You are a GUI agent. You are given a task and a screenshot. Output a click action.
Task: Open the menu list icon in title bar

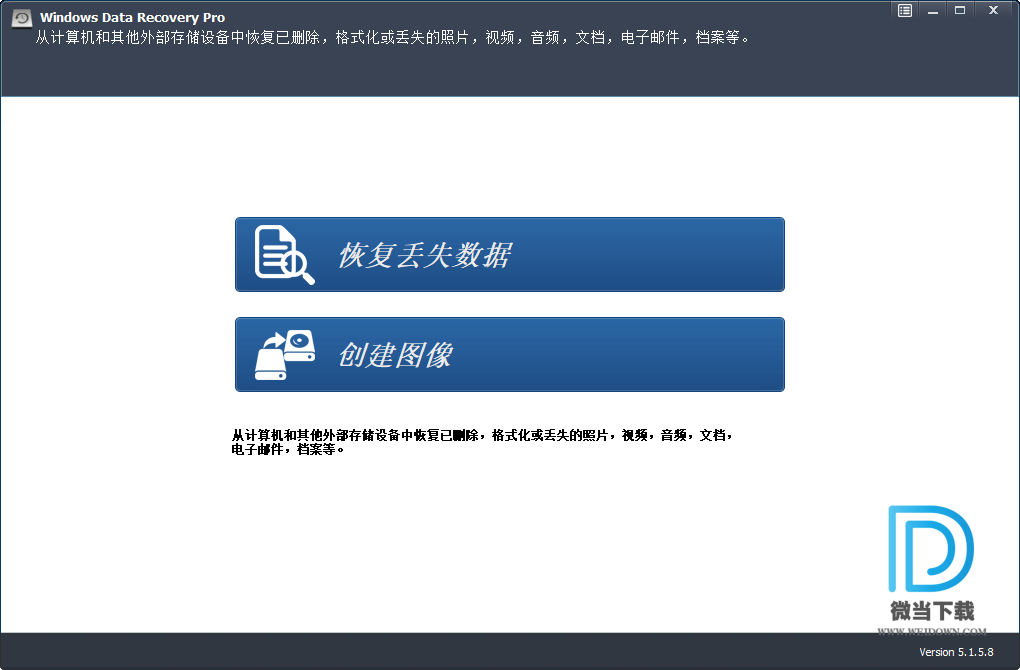[904, 10]
